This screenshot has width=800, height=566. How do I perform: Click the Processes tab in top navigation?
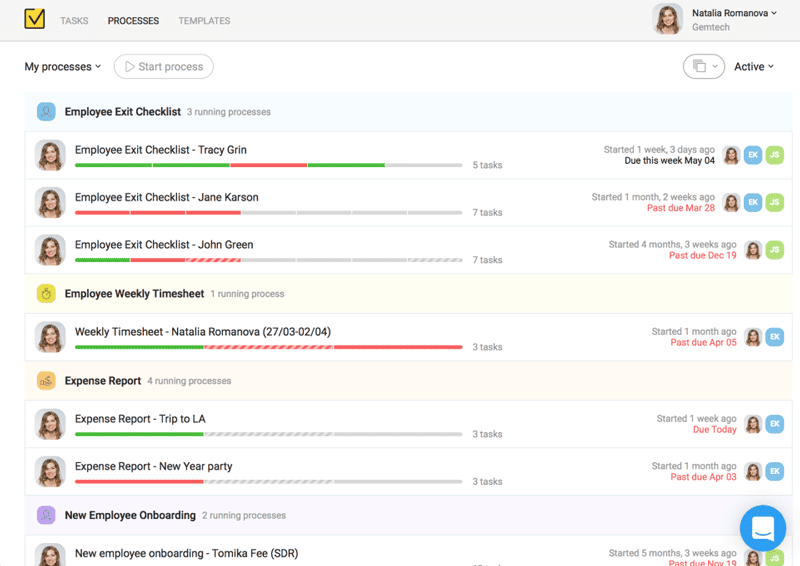click(133, 21)
